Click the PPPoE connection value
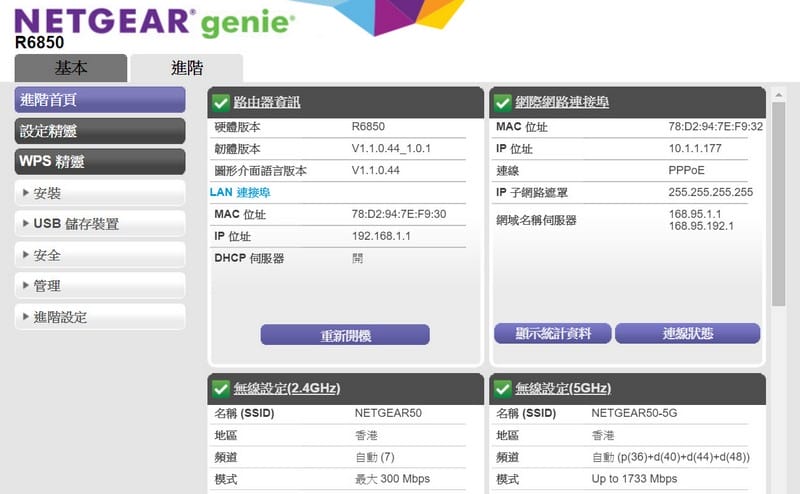The height and width of the screenshot is (494, 800). [686, 170]
